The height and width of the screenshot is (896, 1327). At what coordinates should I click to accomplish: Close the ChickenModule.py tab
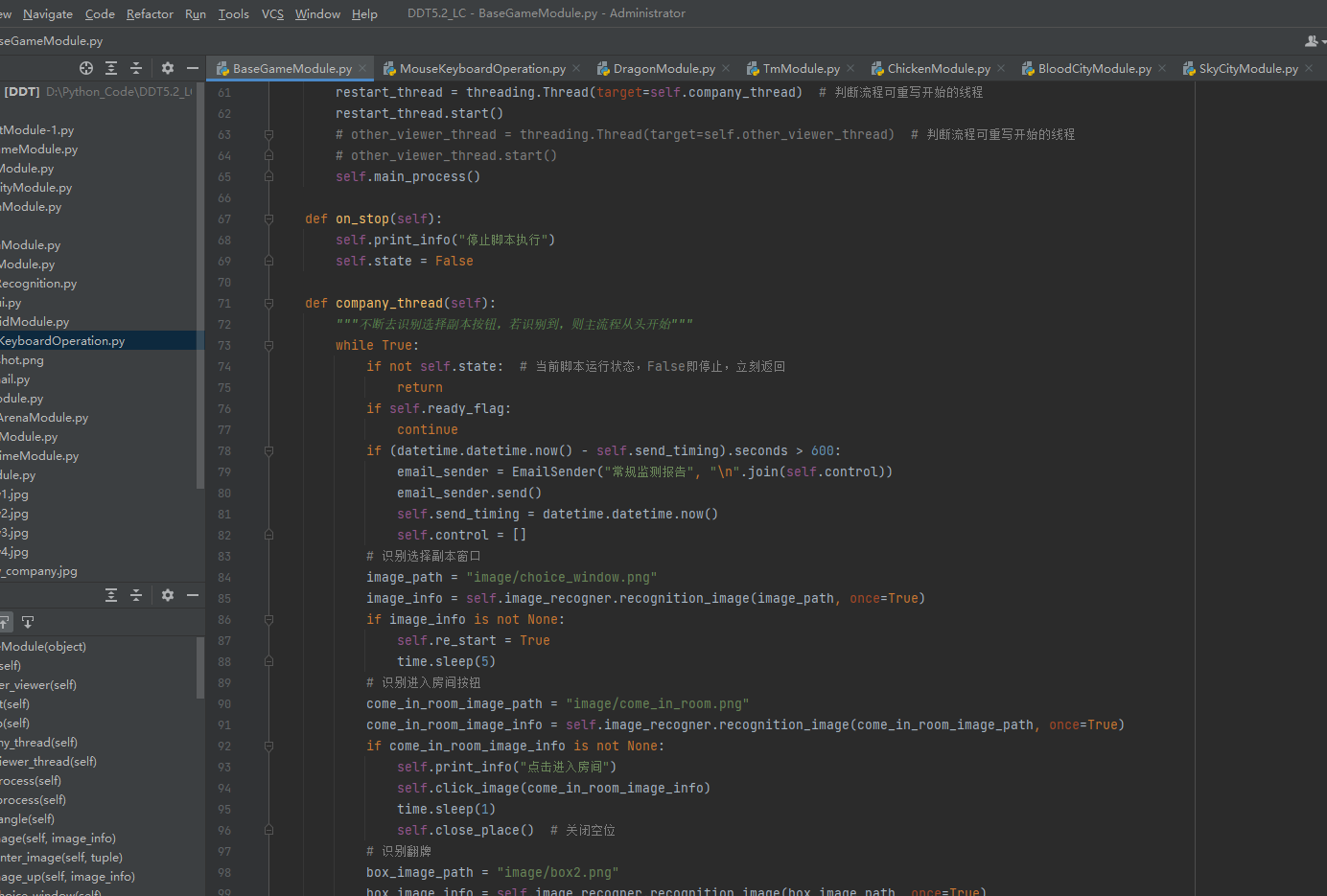tap(1001, 68)
